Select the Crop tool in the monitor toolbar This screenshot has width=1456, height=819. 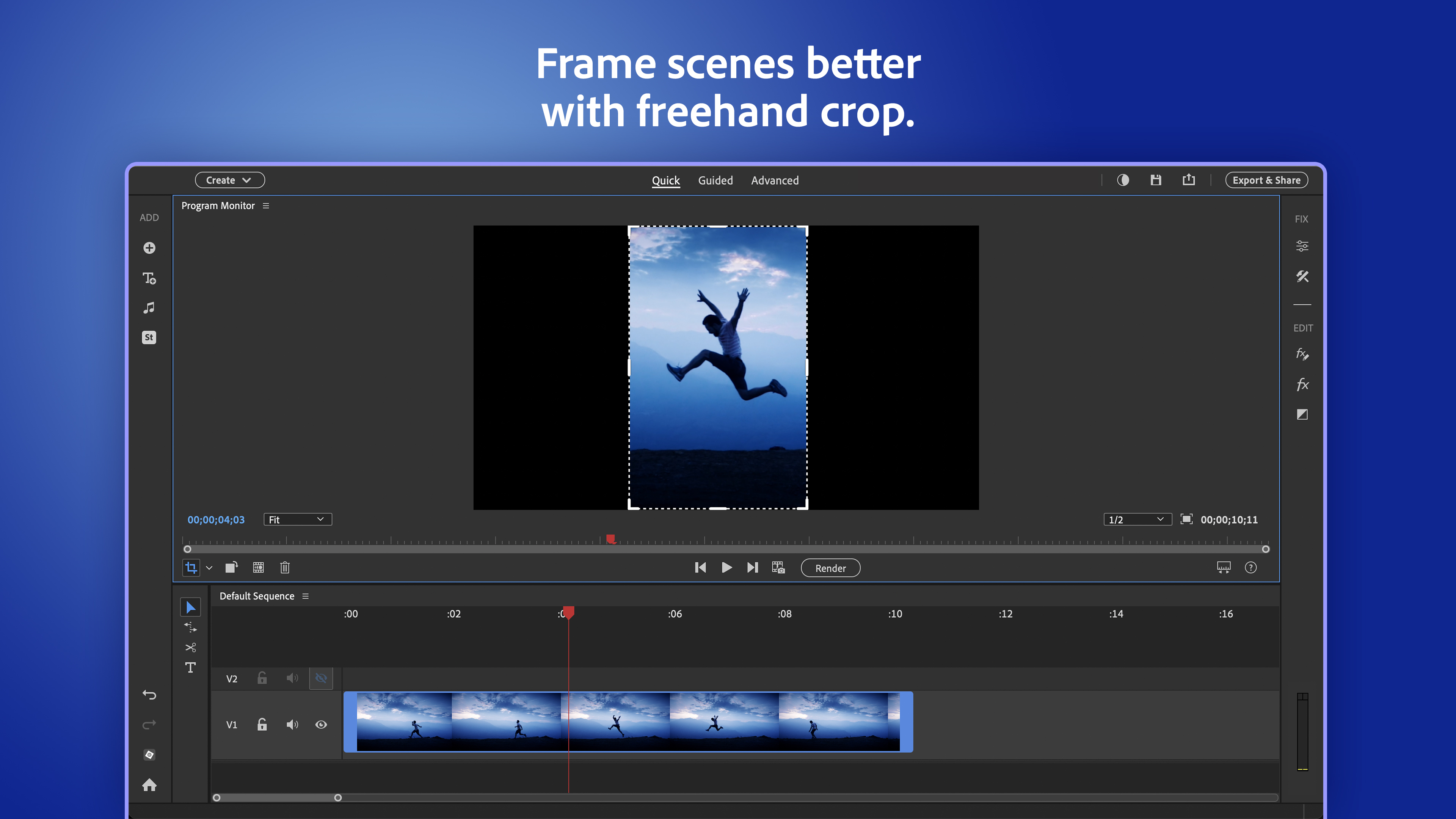(191, 568)
